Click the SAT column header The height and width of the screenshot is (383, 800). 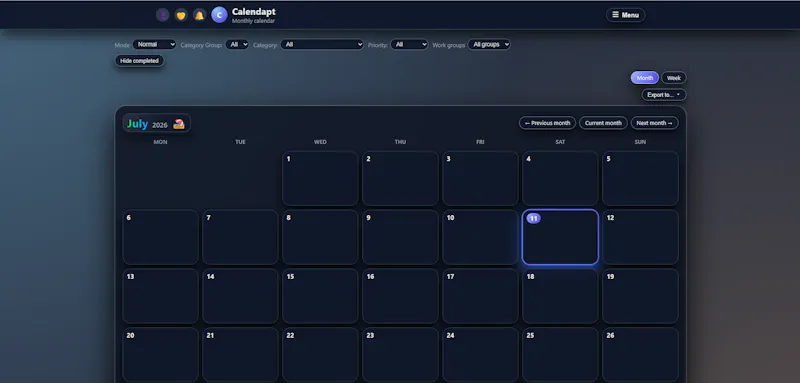[560, 142]
